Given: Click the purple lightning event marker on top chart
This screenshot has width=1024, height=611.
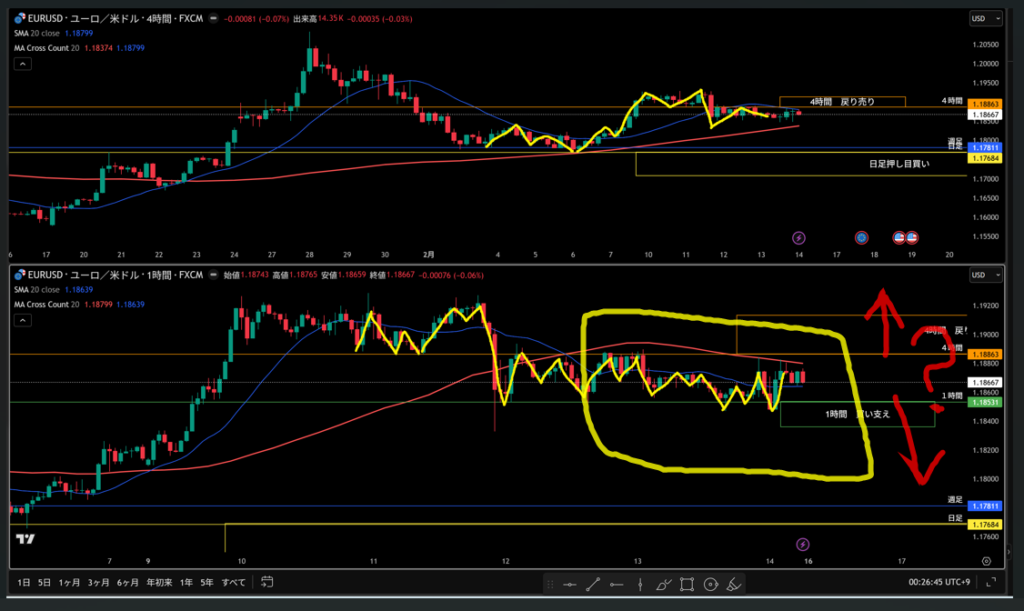Looking at the screenshot, I should 798,238.
